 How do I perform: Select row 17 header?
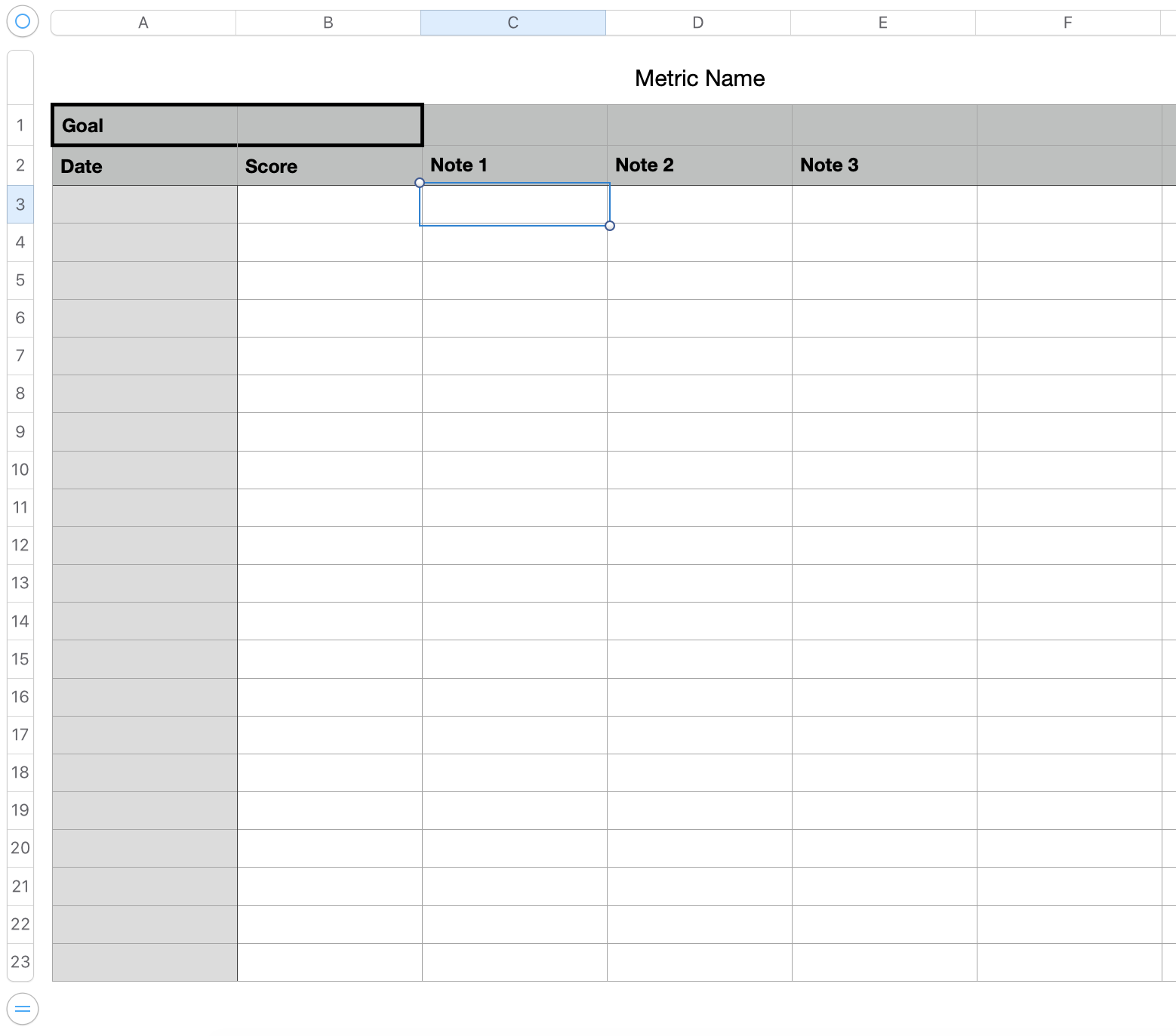[20, 735]
